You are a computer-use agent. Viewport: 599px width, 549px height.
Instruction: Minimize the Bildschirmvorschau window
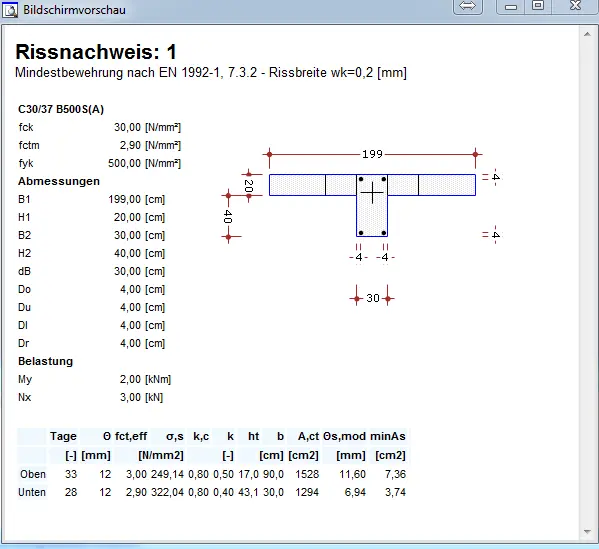(511, 6)
